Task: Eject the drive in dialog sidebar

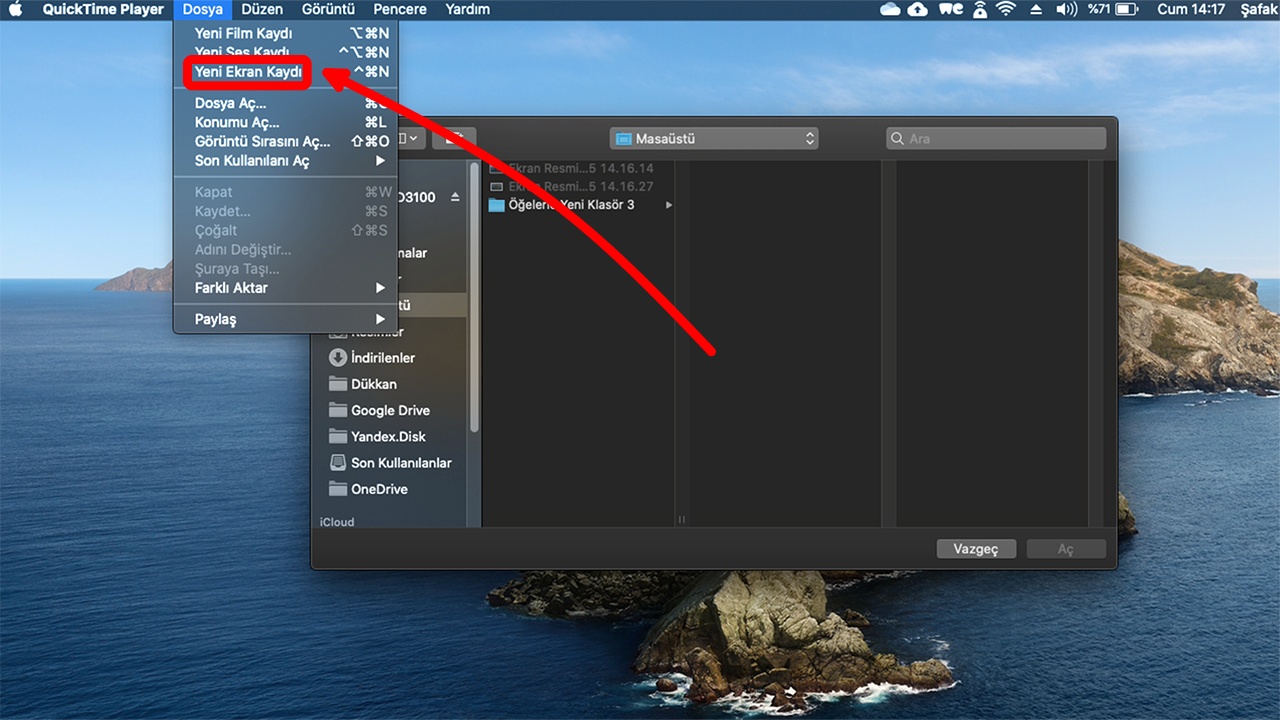Action: [456, 197]
